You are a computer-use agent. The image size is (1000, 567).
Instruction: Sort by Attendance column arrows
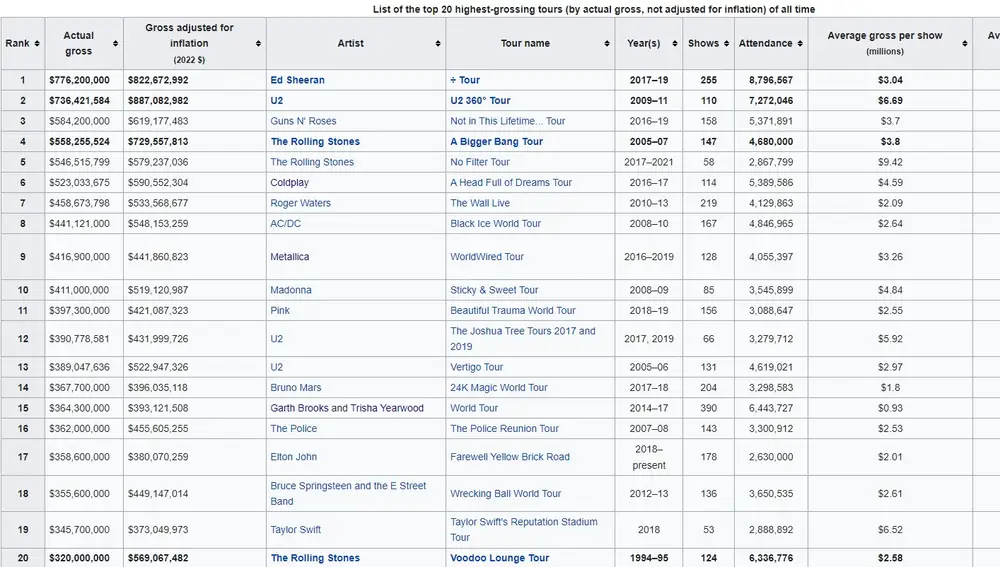click(800, 43)
